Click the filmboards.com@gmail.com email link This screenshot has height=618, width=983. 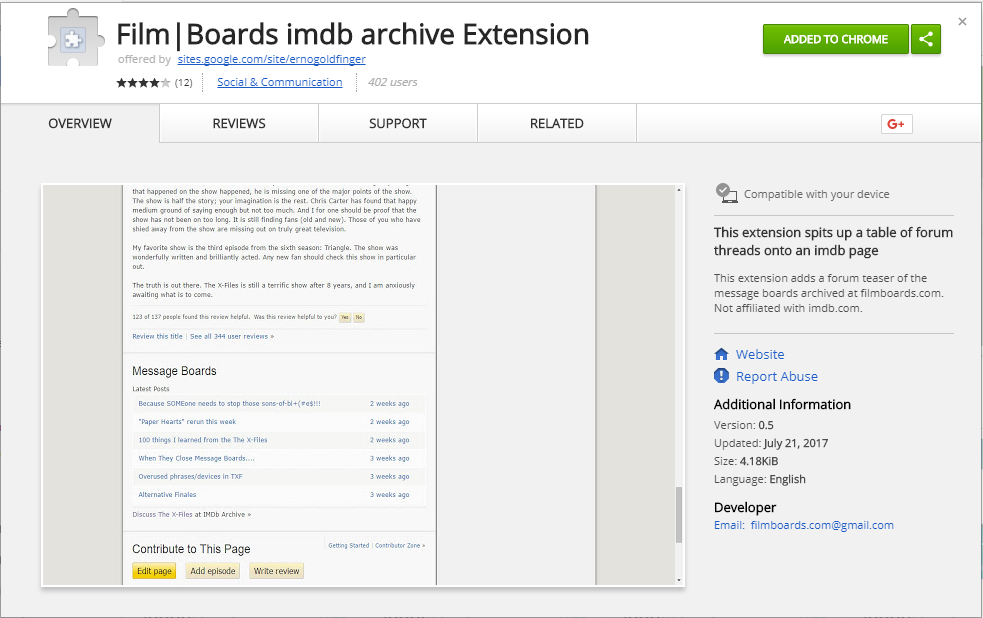point(822,525)
